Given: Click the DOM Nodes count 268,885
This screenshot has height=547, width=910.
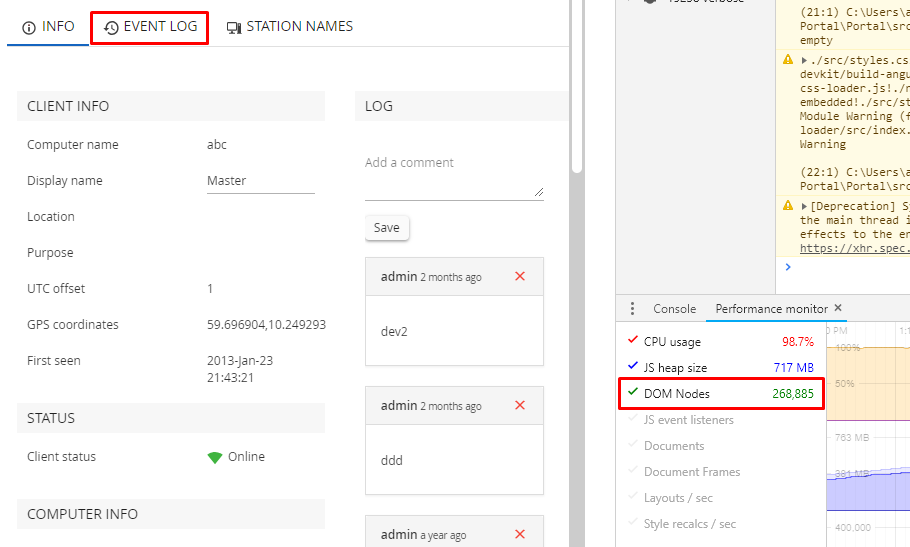Looking at the screenshot, I should pyautogui.click(x=793, y=394).
